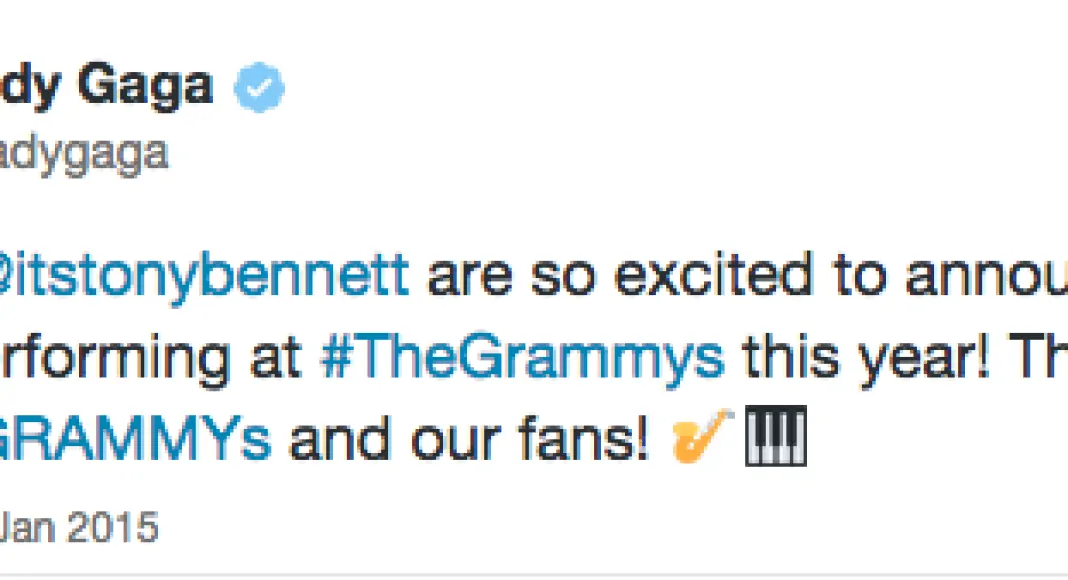Open the ladygaga username handle
1068x580 pixels.
tap(83, 154)
